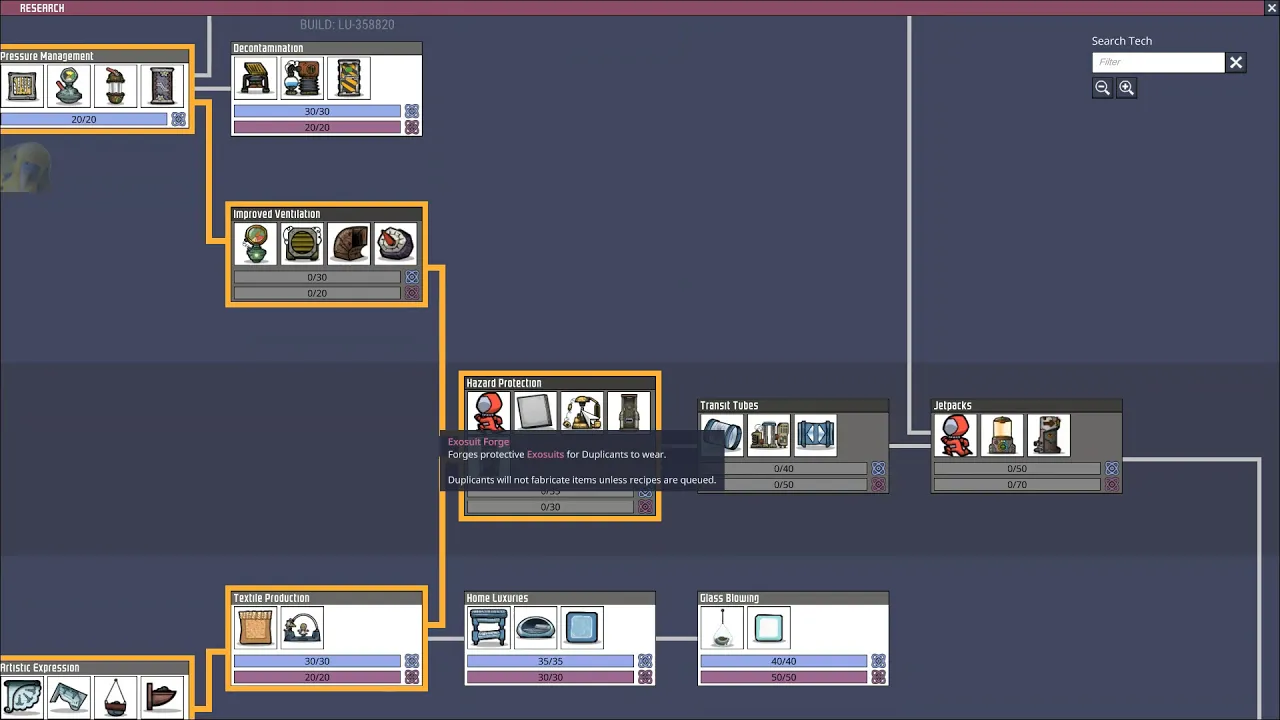
Task: Click the Search Tech label
Action: [x=1122, y=41]
